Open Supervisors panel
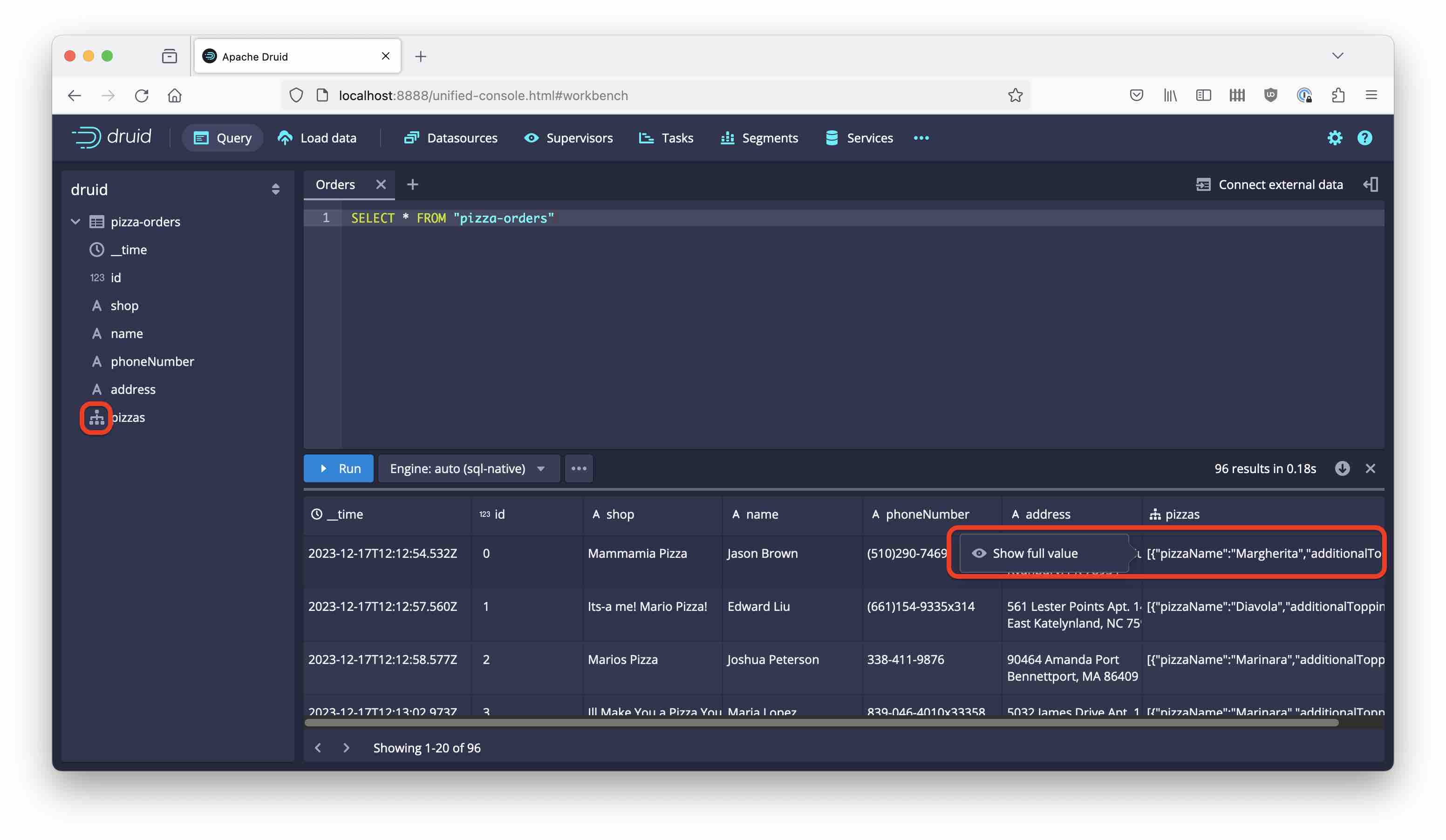The width and height of the screenshot is (1446, 840). pyautogui.click(x=579, y=137)
